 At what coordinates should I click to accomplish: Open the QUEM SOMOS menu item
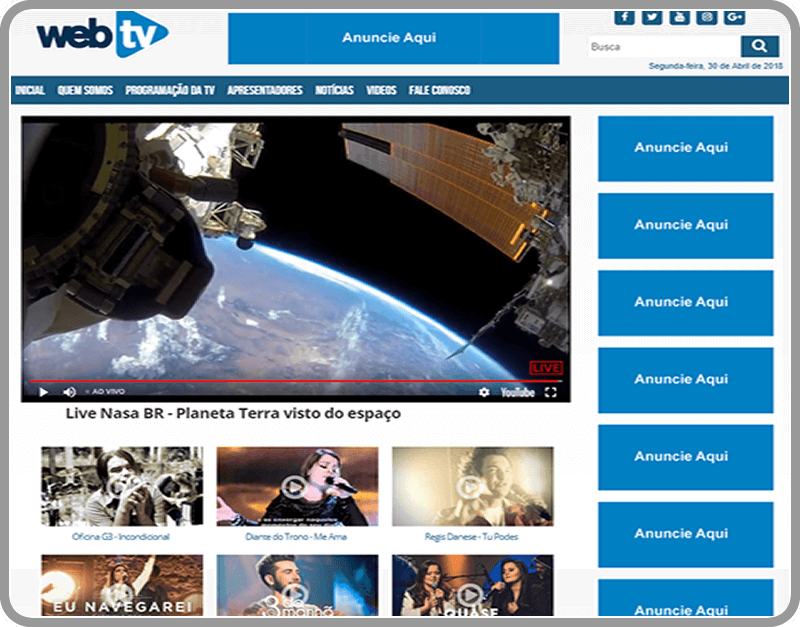point(85,90)
